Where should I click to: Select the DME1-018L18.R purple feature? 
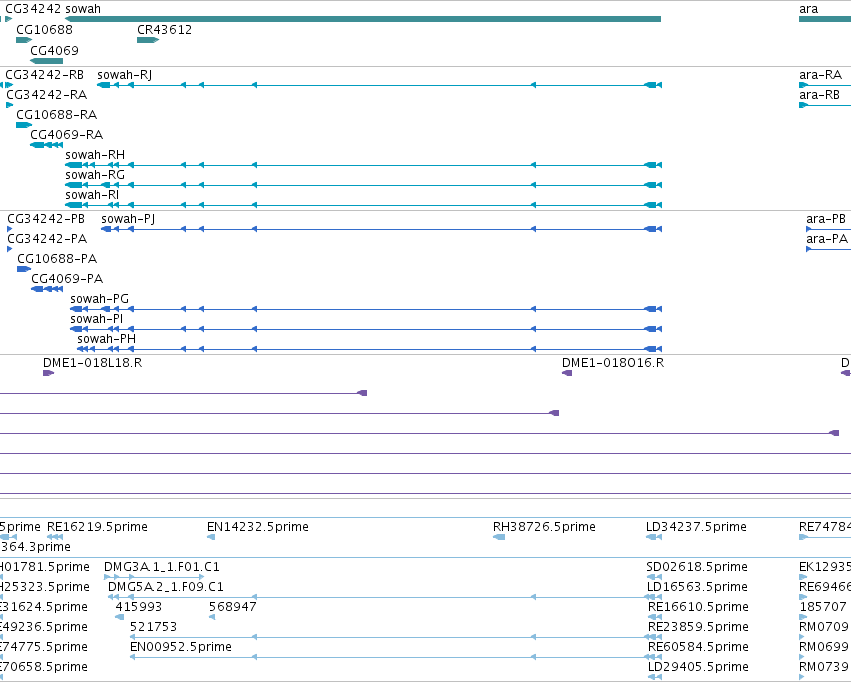pyautogui.click(x=48, y=373)
